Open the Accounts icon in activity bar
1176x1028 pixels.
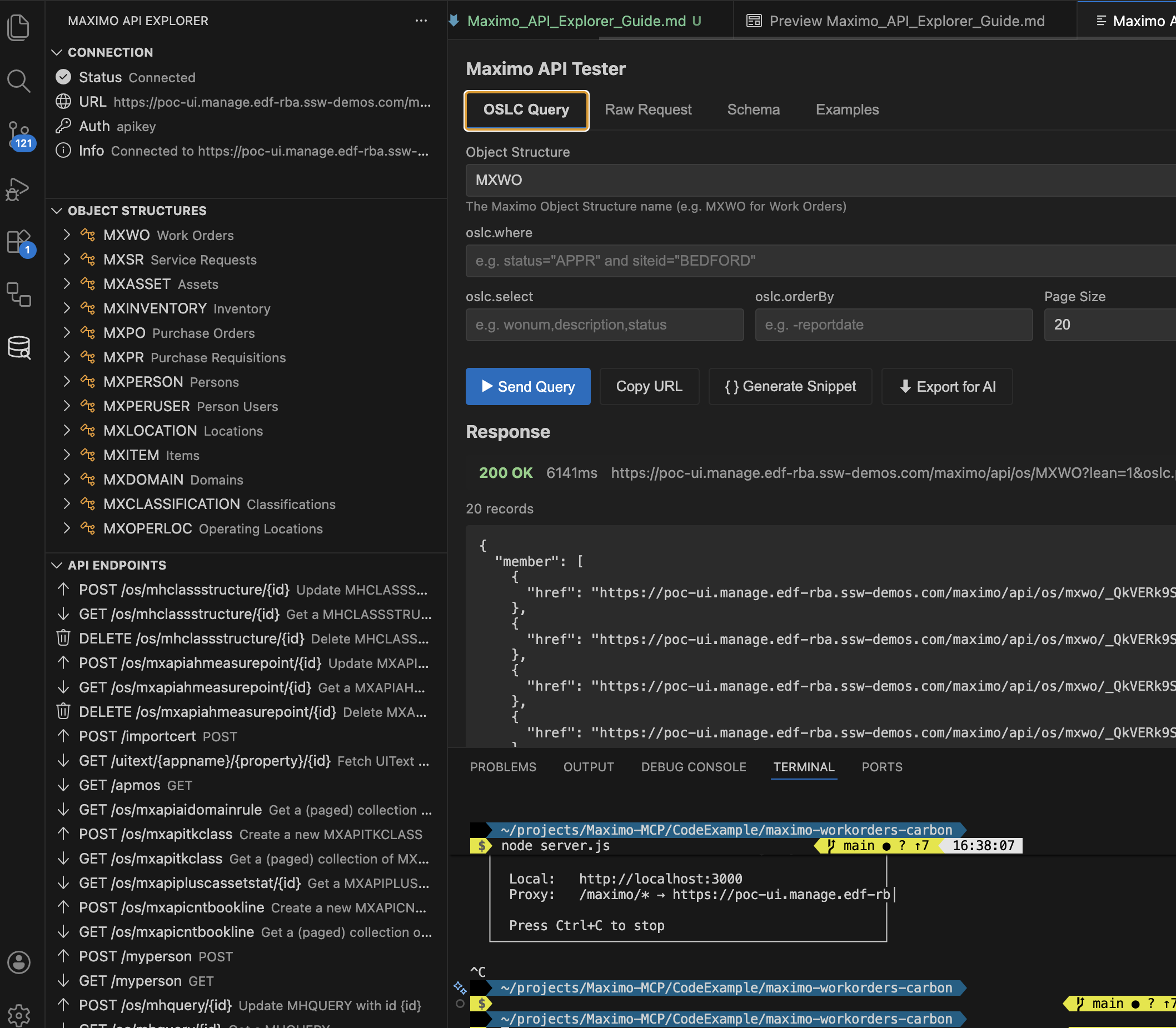click(x=18, y=962)
